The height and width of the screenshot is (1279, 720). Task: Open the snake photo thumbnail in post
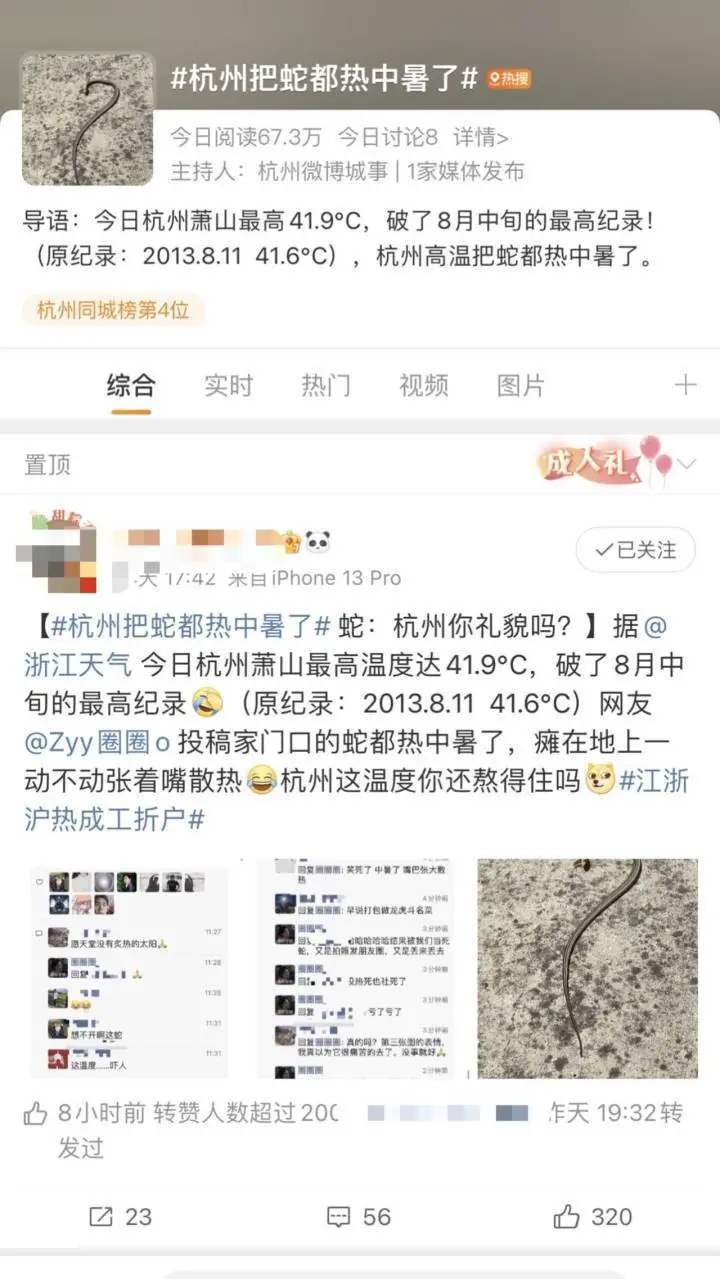(587, 969)
